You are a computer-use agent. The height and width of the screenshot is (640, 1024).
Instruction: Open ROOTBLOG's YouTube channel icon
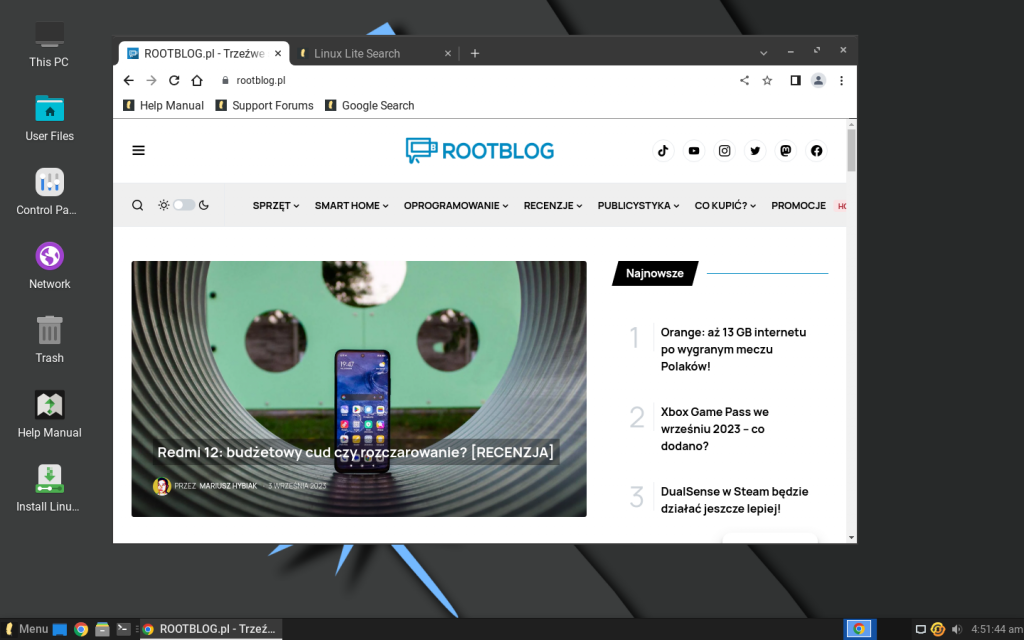tap(694, 150)
